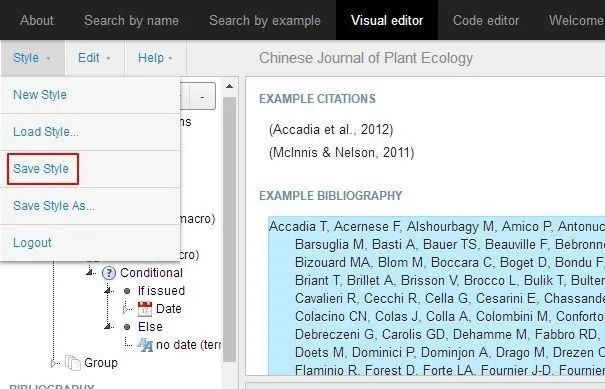Image resolution: width=605 pixels, height=389 pixels.
Task: Collapse the If issued node
Action: tap(108, 291)
